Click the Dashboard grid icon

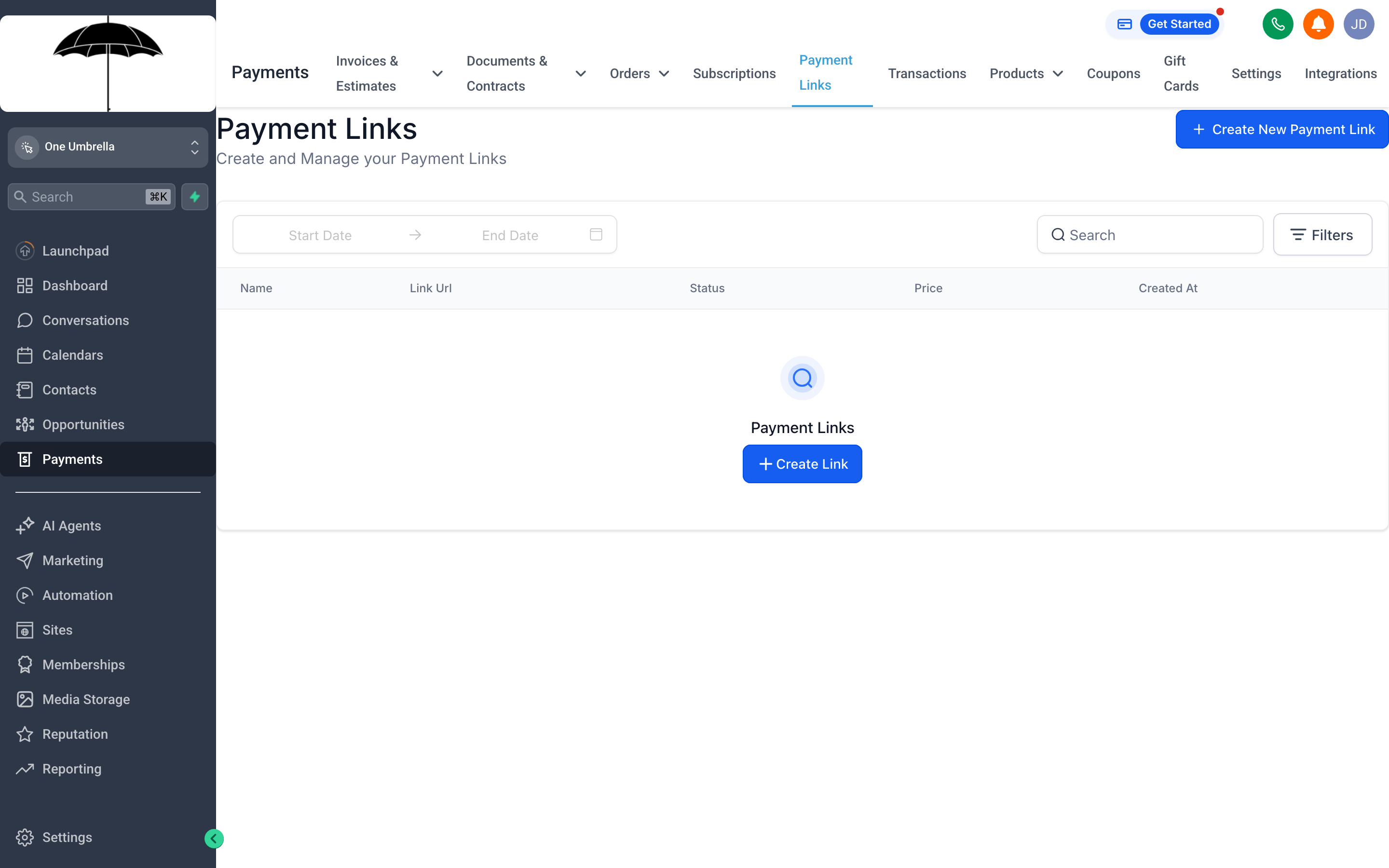(25, 286)
